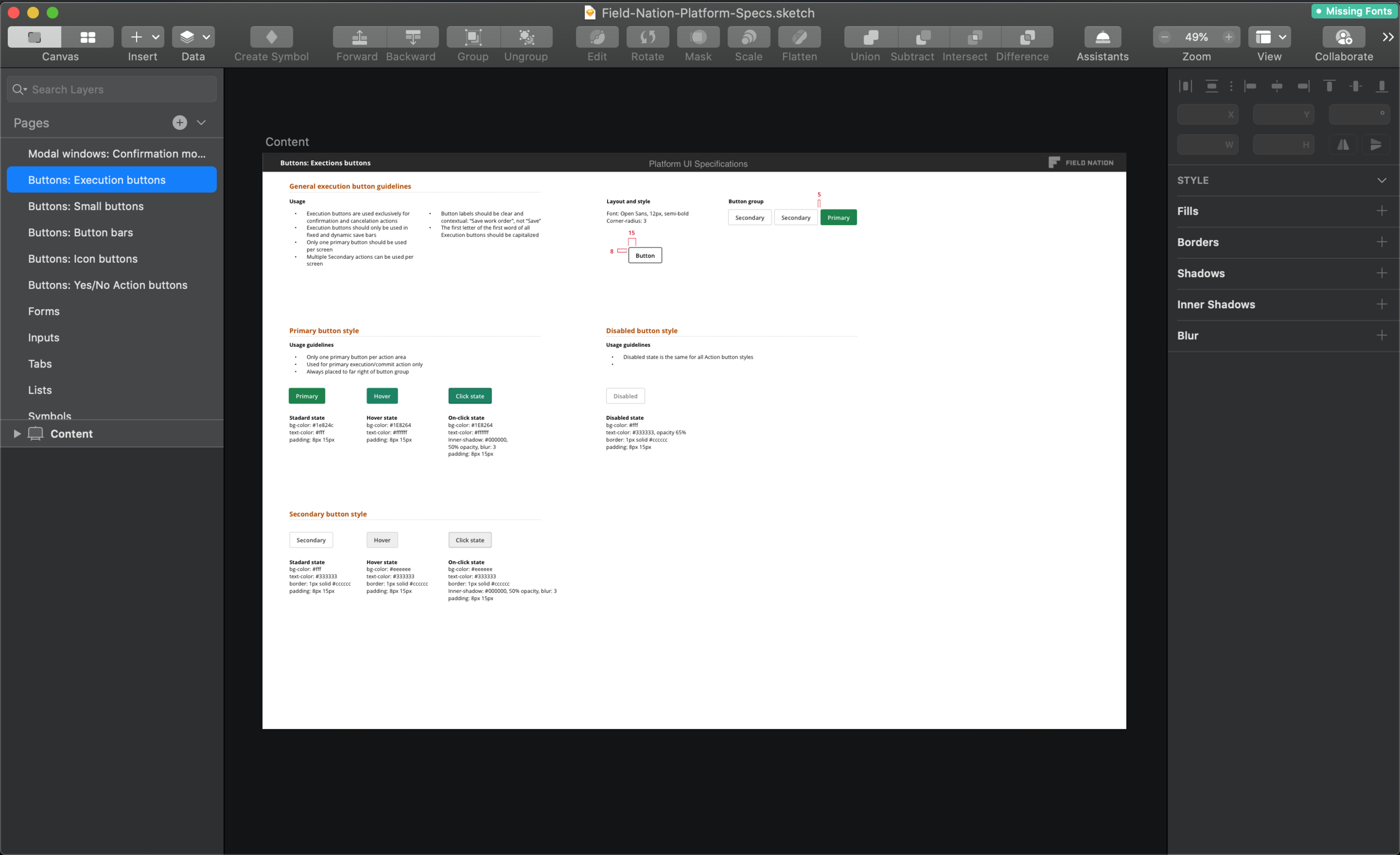Switch to single Canvas view
Viewport: 1400px width, 855px height.
click(x=34, y=37)
